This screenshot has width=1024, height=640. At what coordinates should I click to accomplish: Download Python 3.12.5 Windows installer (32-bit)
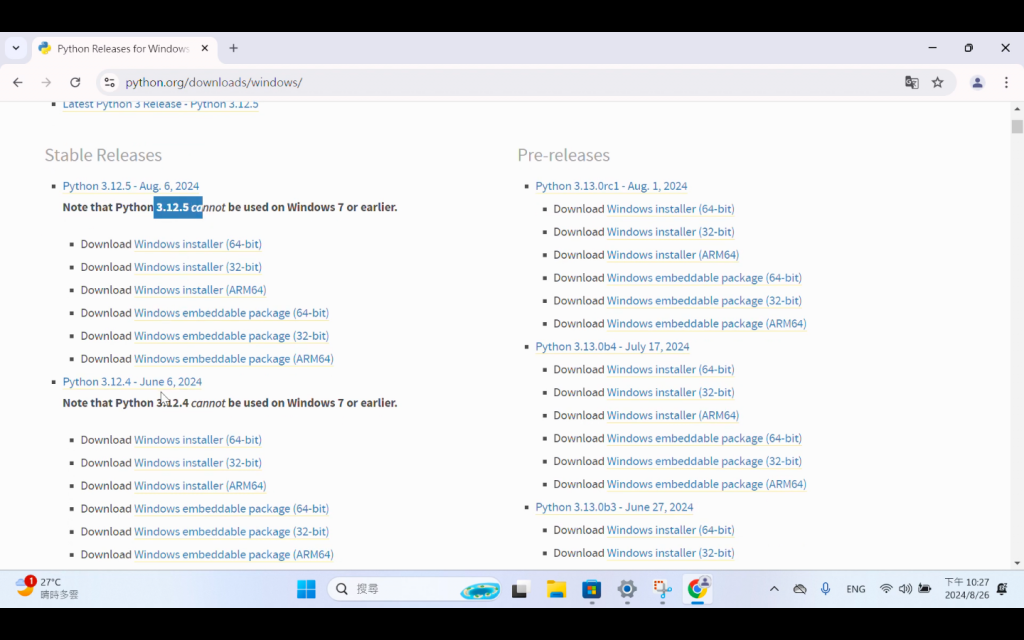coord(198,267)
